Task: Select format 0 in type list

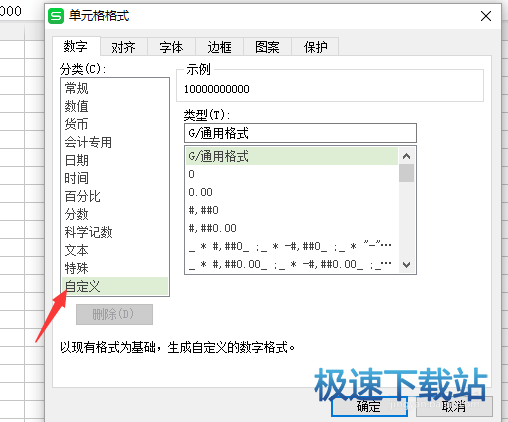Action: [292, 174]
